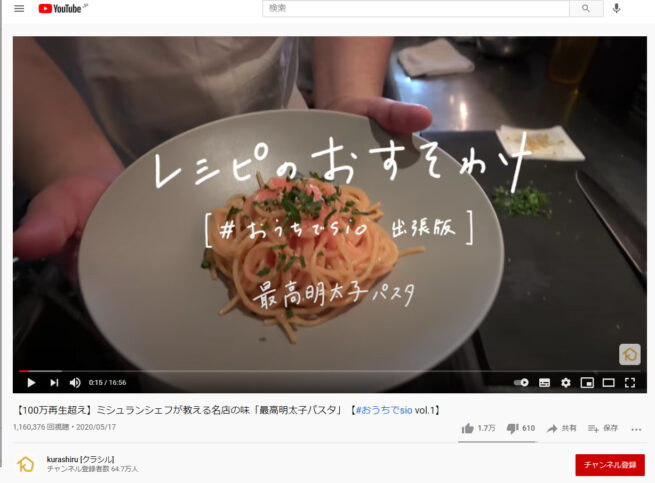Enter full screen mode
The width and height of the screenshot is (655, 483).
(630, 382)
